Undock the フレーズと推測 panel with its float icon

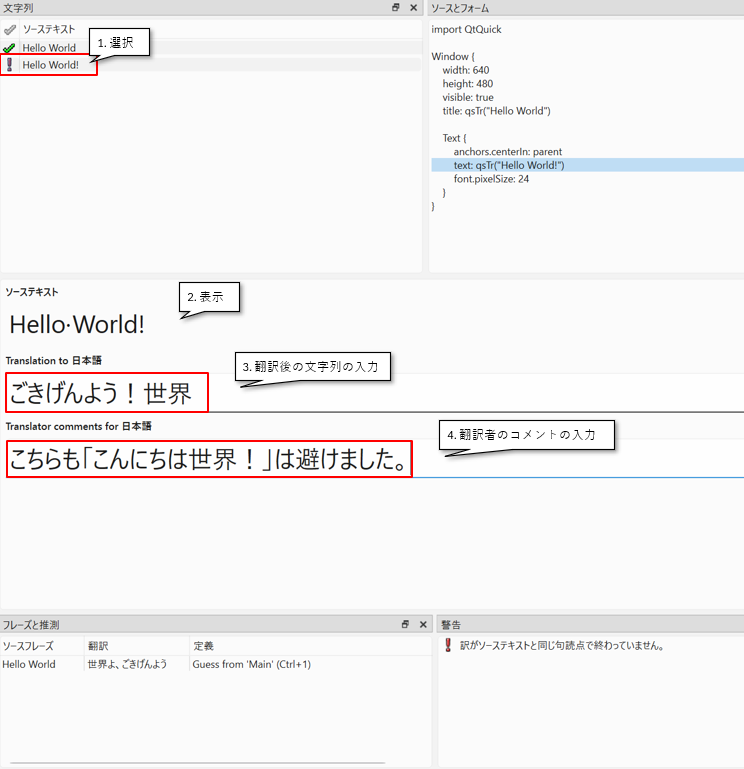405,625
